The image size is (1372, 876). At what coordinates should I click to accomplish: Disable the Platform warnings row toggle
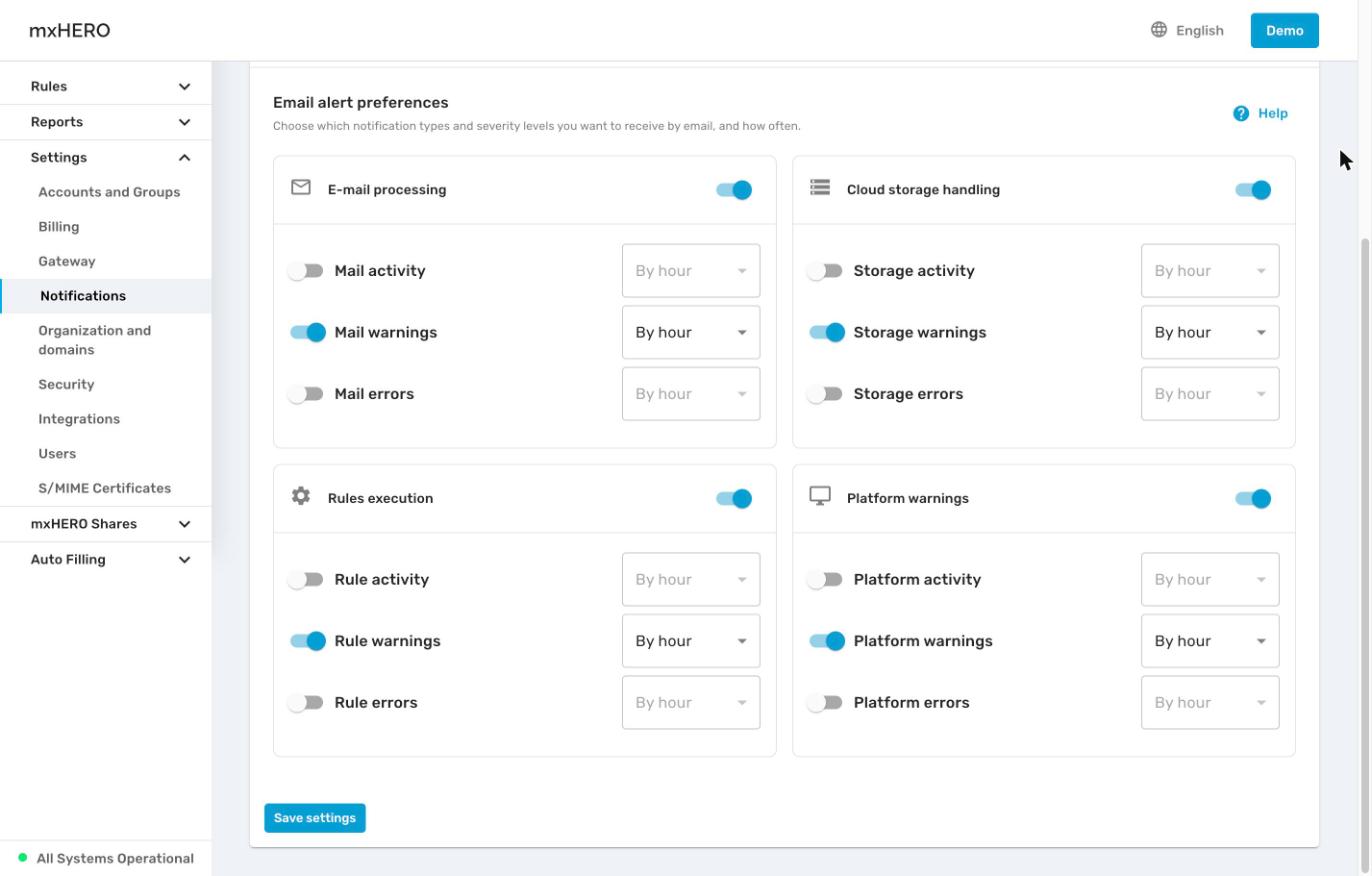(827, 641)
